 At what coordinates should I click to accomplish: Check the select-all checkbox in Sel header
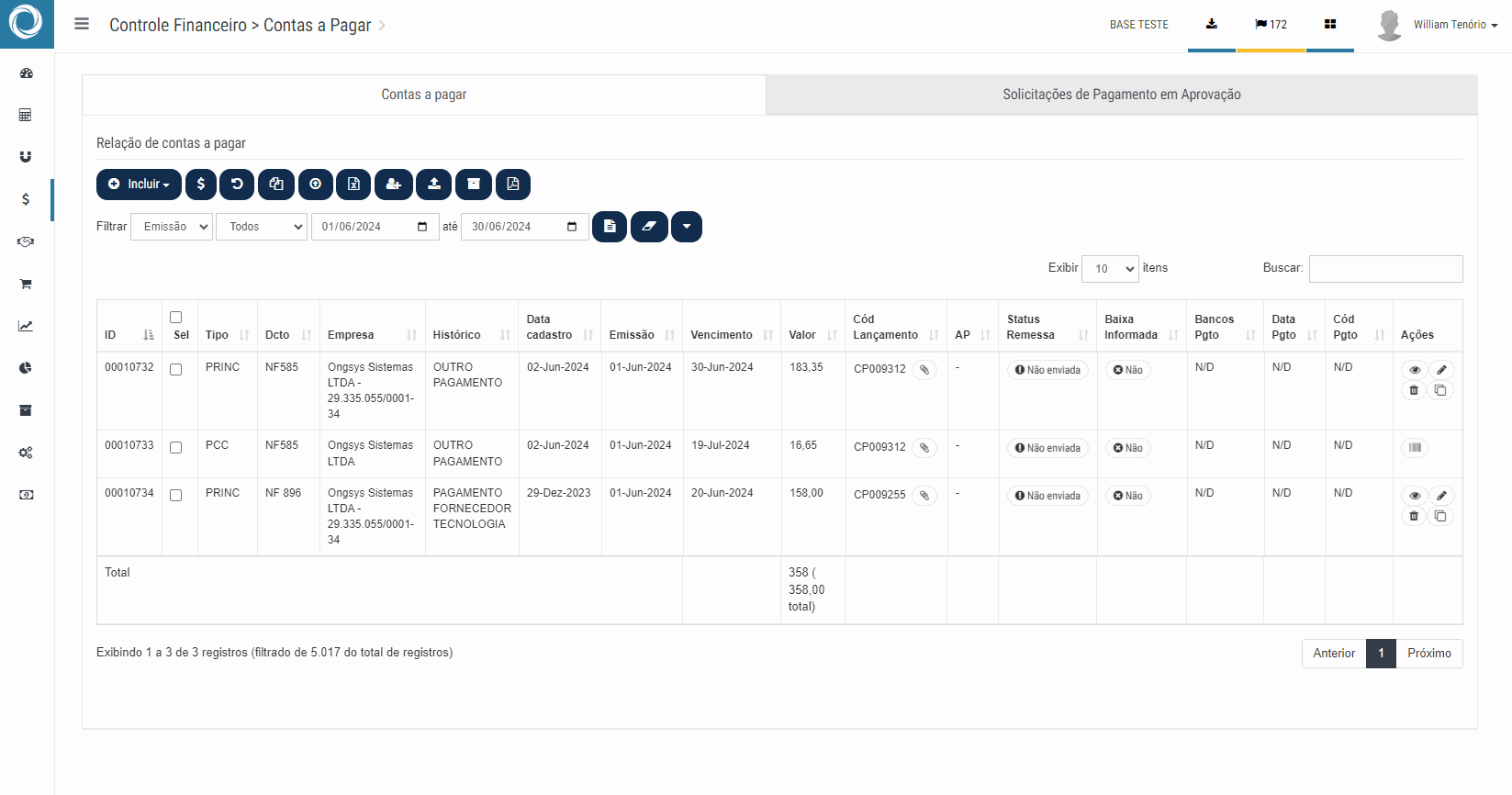[176, 318]
